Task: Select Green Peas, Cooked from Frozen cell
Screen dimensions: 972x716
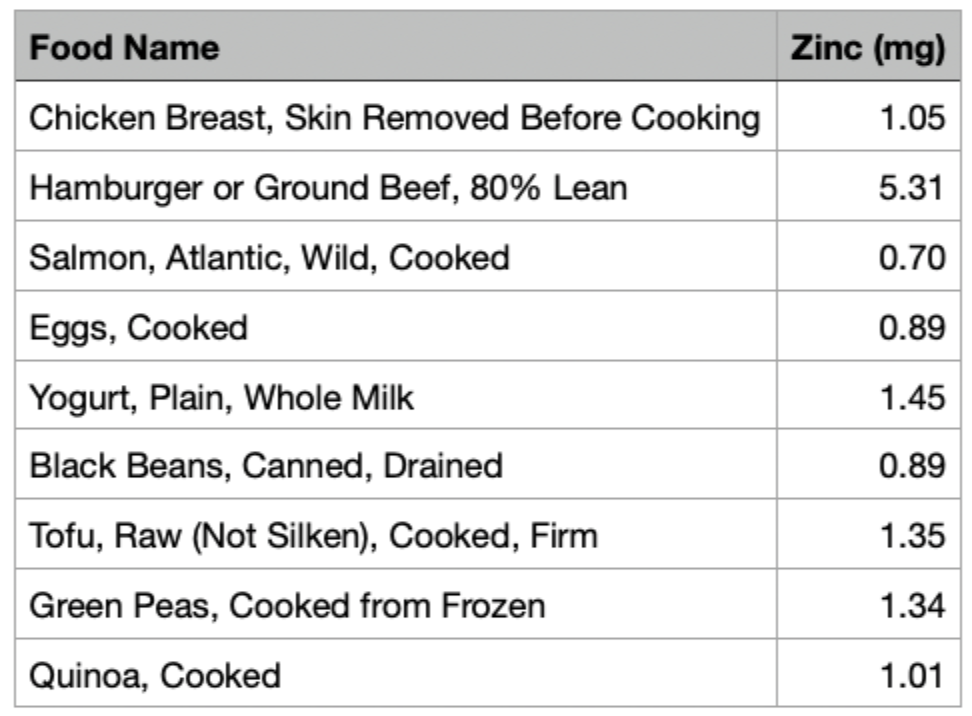Action: coord(395,604)
